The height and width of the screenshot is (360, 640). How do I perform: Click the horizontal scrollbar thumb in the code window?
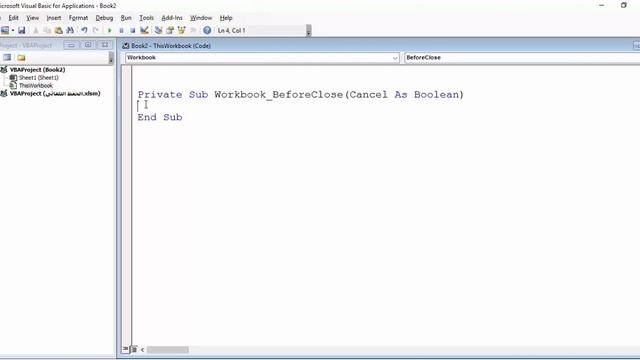point(168,350)
